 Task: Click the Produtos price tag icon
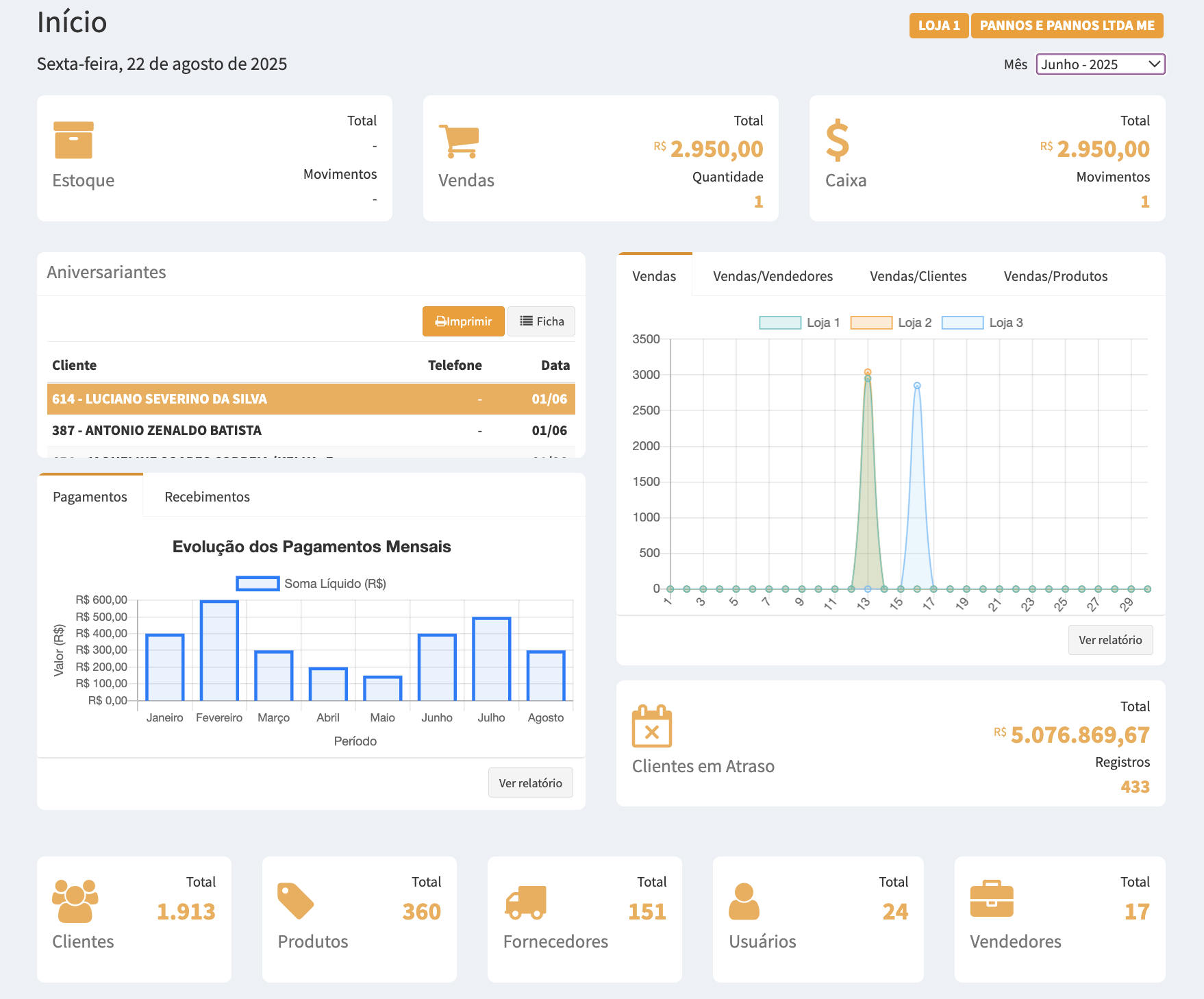295,901
